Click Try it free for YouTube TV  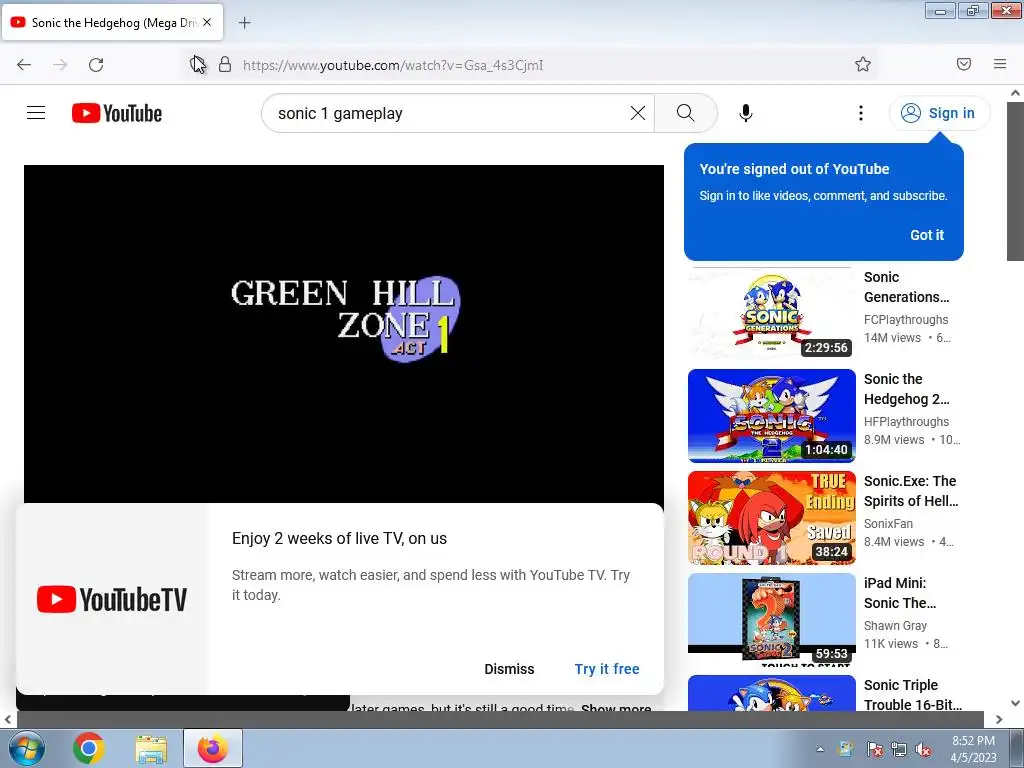(607, 669)
